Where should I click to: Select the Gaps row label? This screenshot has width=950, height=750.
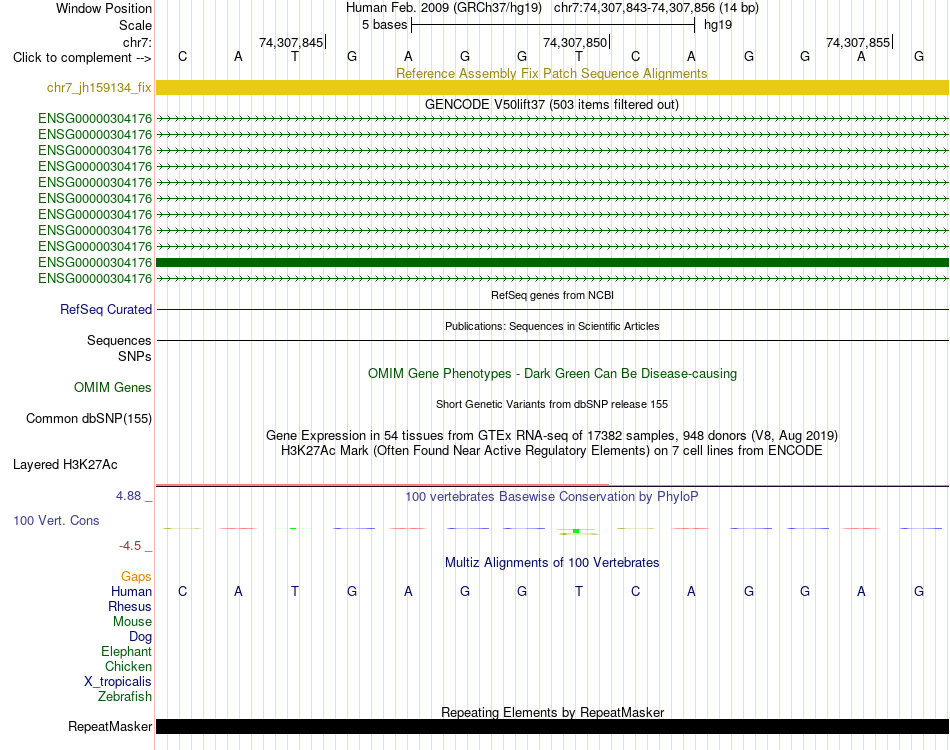(136, 576)
